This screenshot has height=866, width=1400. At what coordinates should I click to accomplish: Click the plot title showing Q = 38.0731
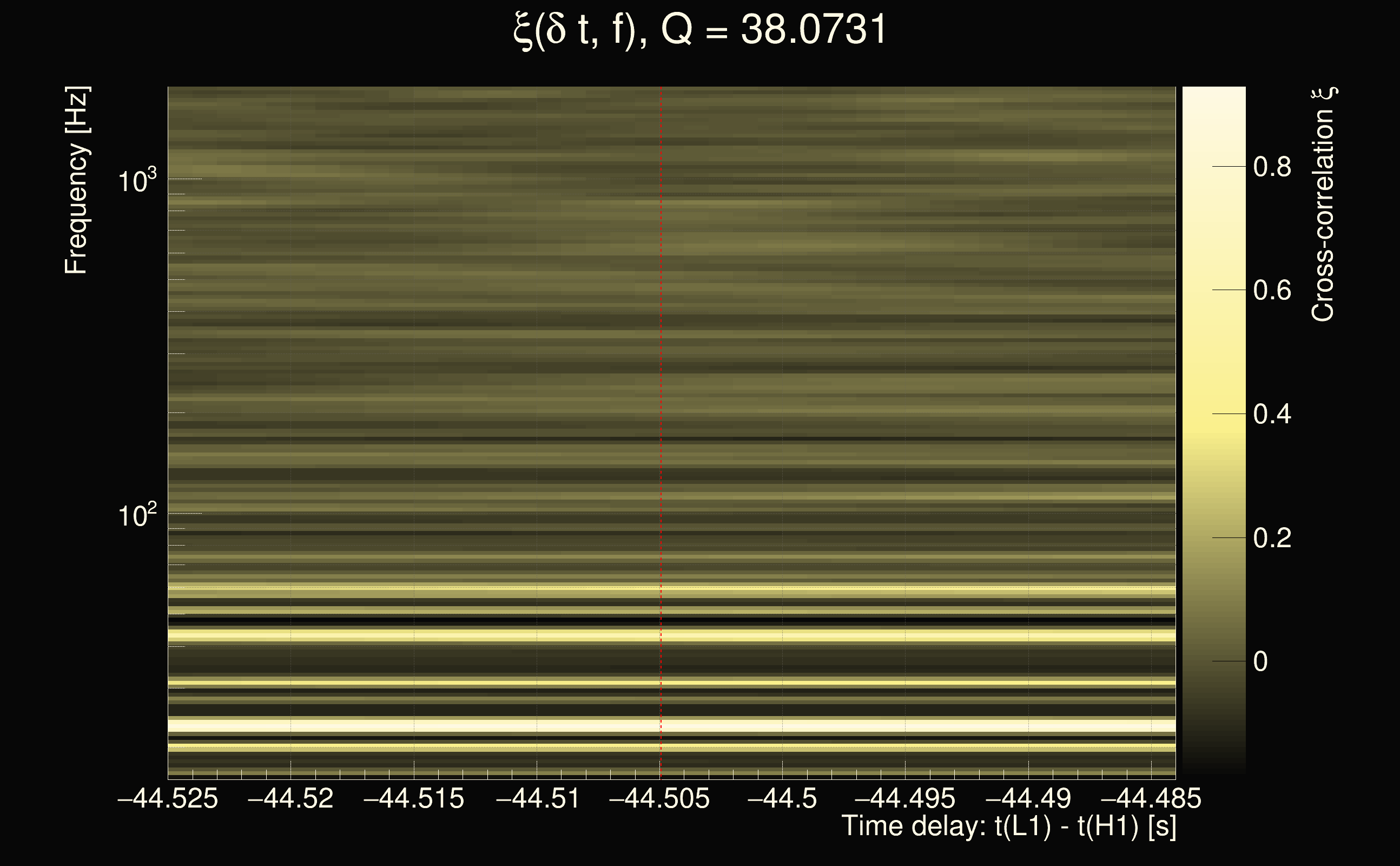pyautogui.click(x=699, y=30)
